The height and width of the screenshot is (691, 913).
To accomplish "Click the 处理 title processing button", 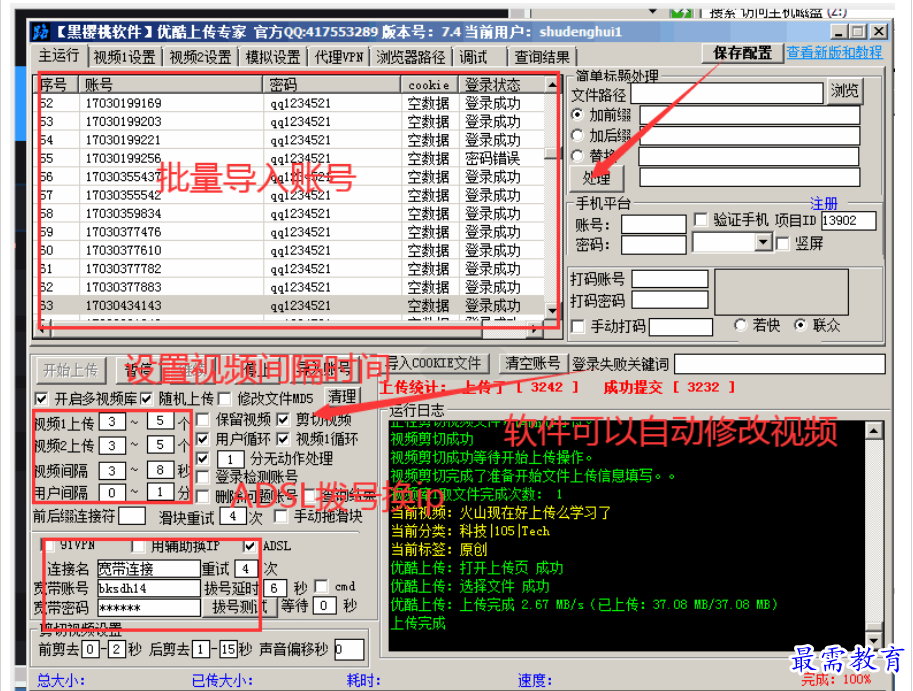I will pyautogui.click(x=596, y=178).
